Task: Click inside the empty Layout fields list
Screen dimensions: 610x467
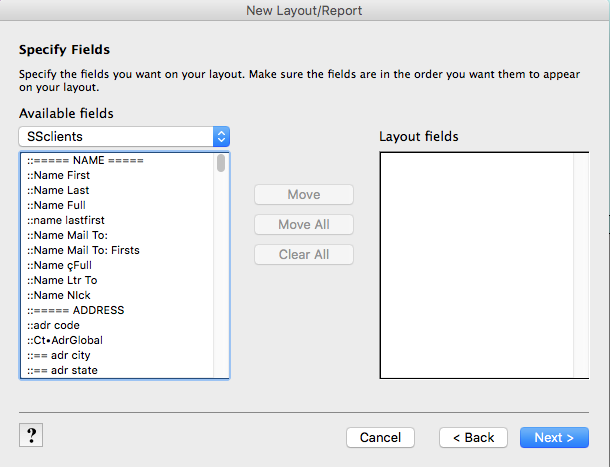Action: (x=477, y=265)
